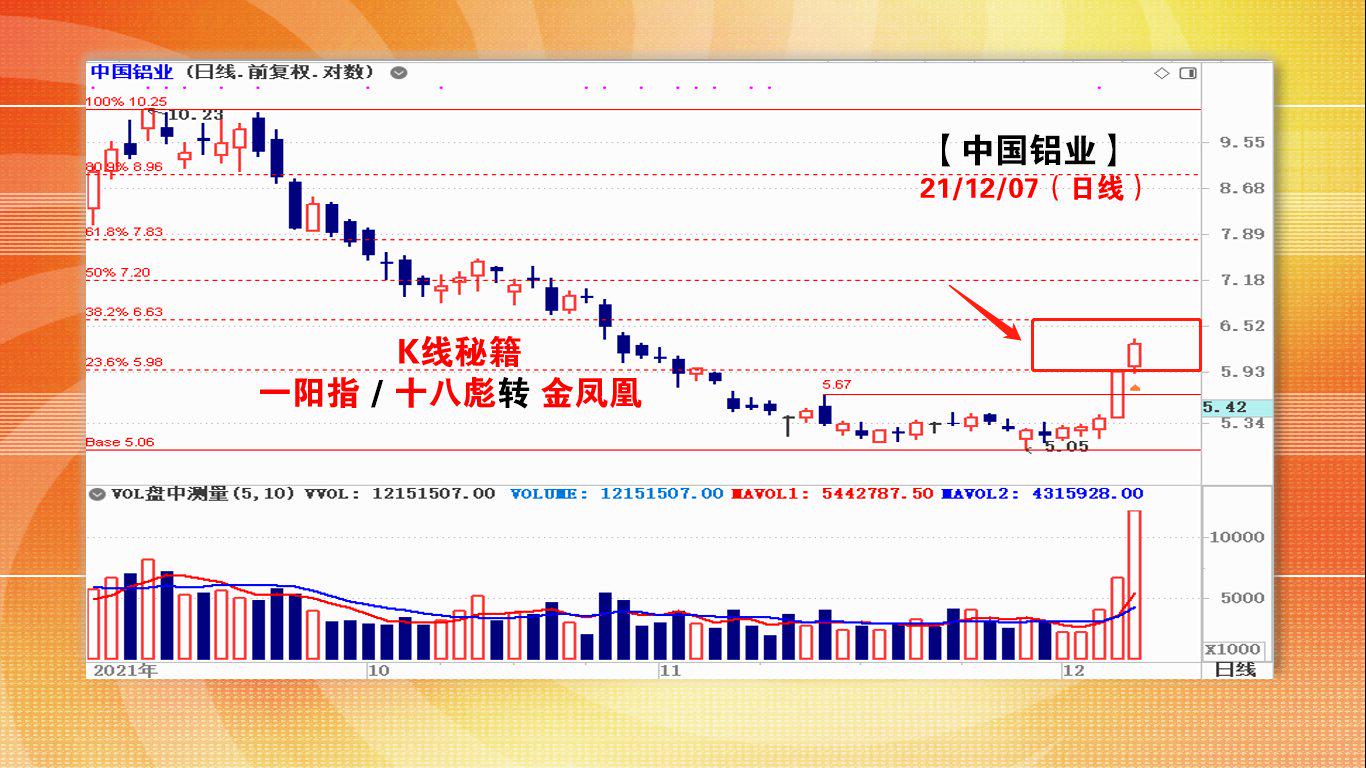
Task: Click the MAVOL1: 5442787.50 readout
Action: [x=832, y=494]
